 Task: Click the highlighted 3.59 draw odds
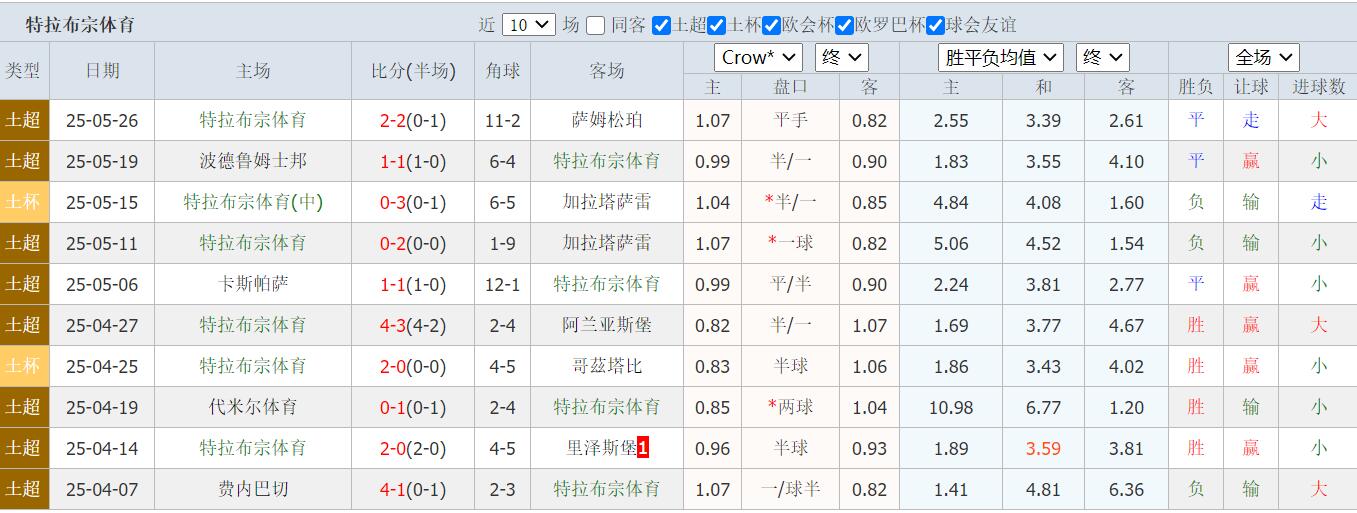(x=1043, y=448)
